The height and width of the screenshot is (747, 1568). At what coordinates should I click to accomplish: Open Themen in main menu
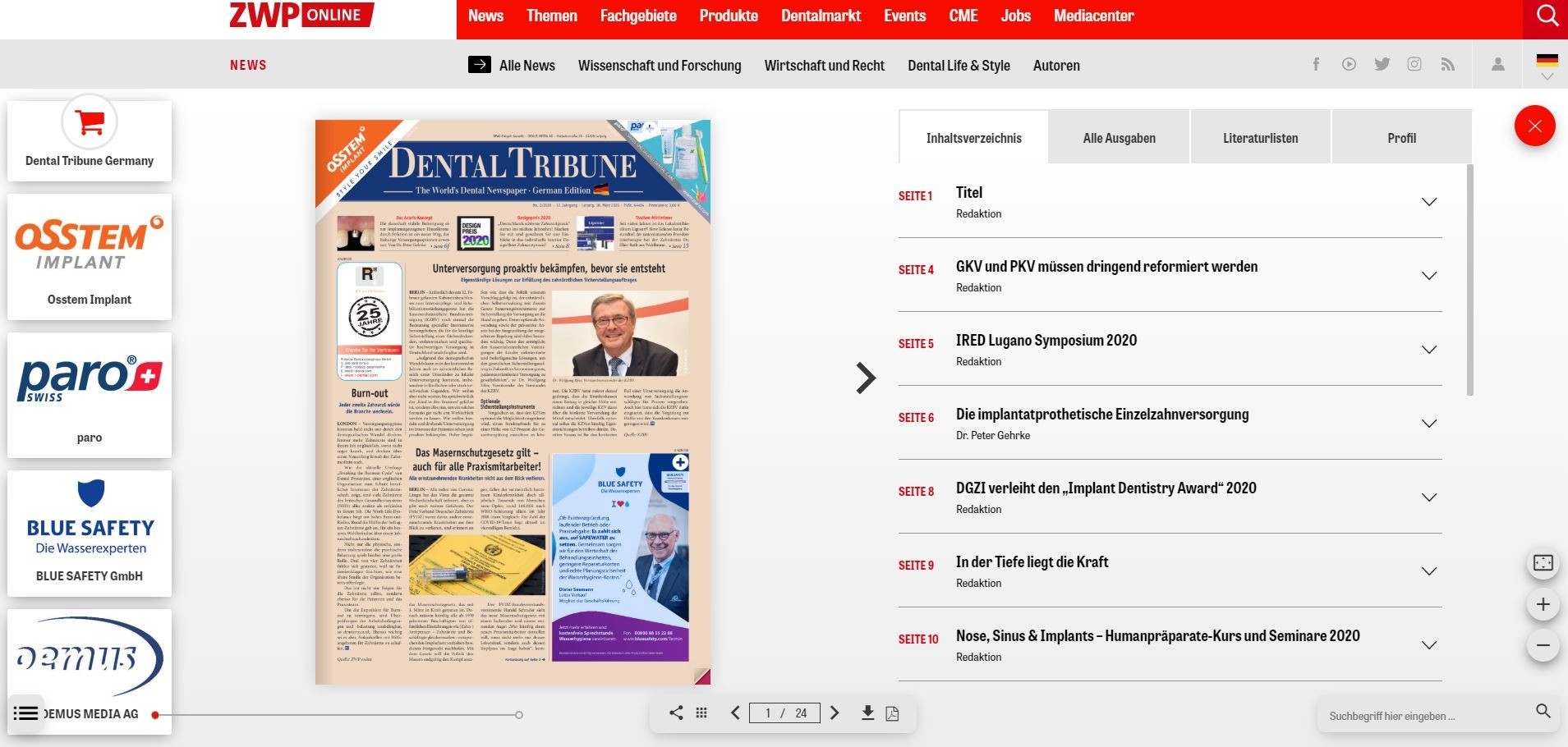(x=551, y=16)
